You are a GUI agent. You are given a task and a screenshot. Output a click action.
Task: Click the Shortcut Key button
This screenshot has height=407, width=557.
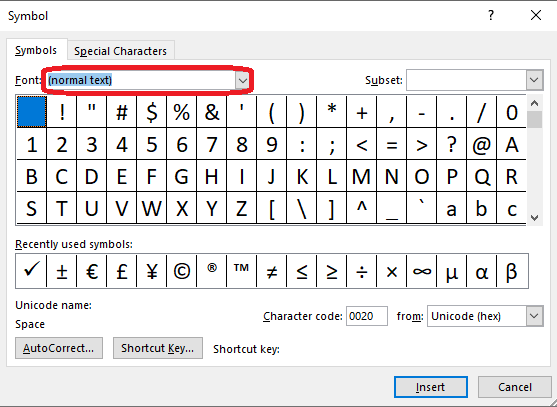(158, 348)
